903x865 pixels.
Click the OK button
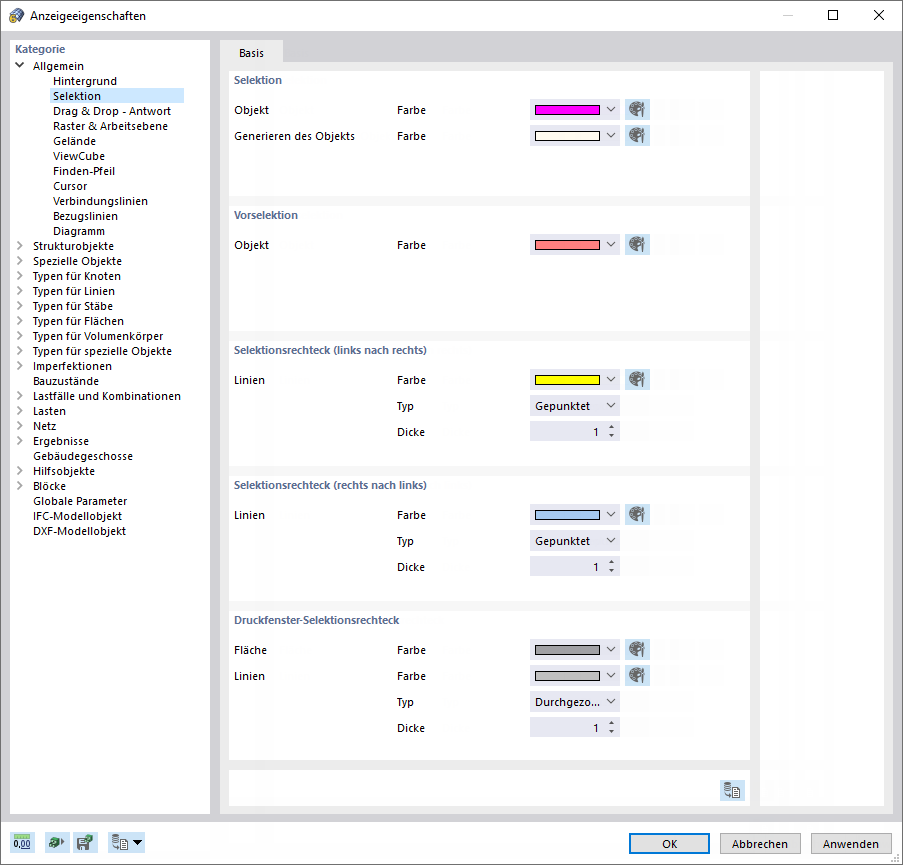[x=669, y=843]
